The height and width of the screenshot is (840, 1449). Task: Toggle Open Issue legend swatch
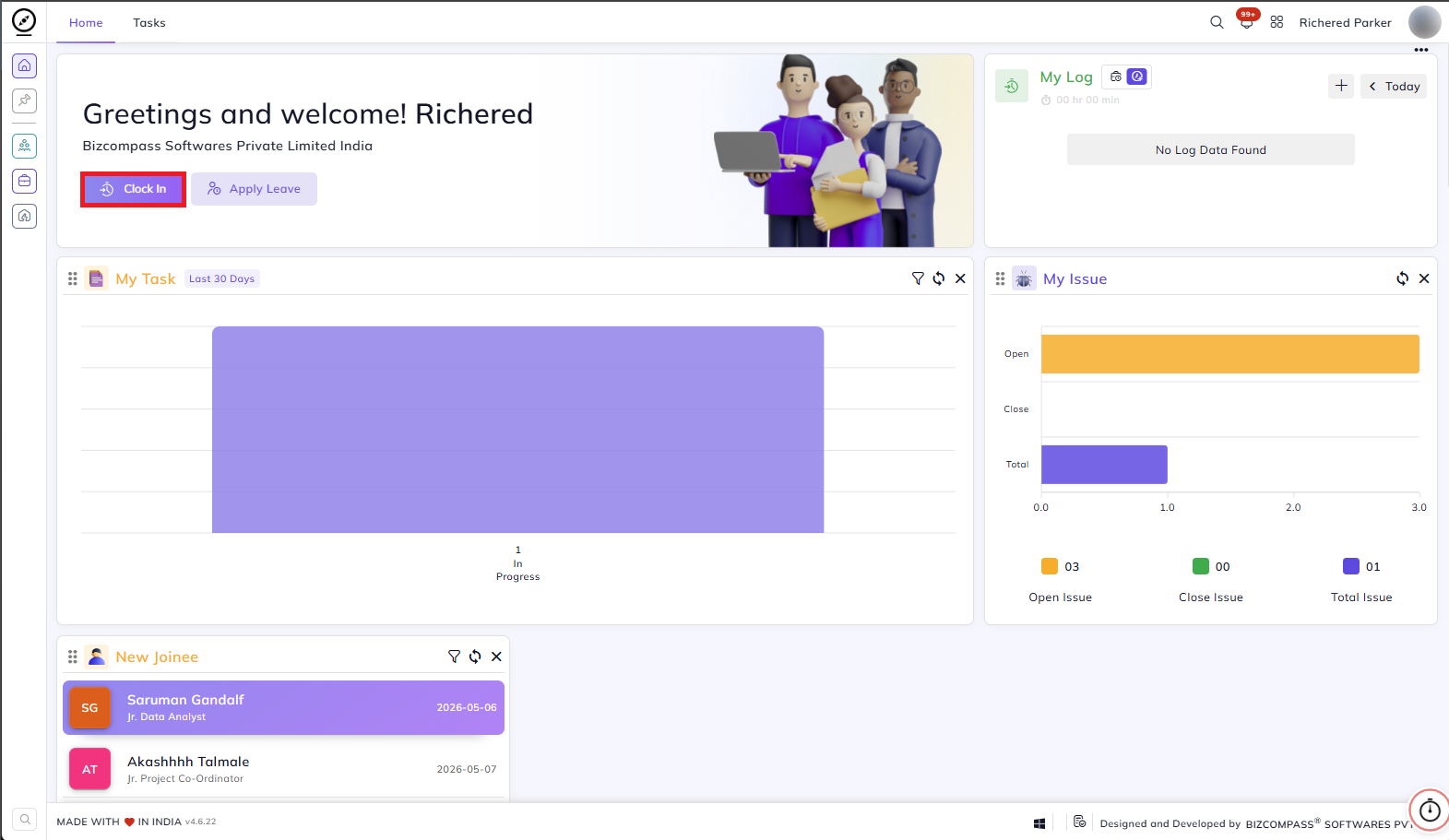(1050, 566)
